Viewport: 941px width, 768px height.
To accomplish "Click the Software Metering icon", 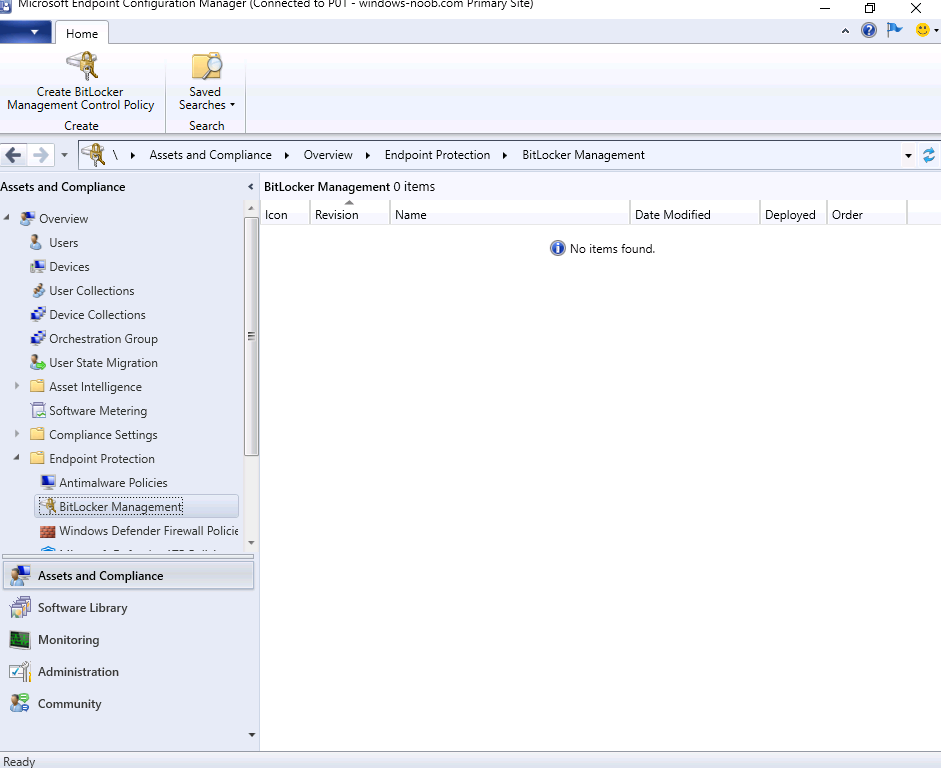I will pos(38,410).
